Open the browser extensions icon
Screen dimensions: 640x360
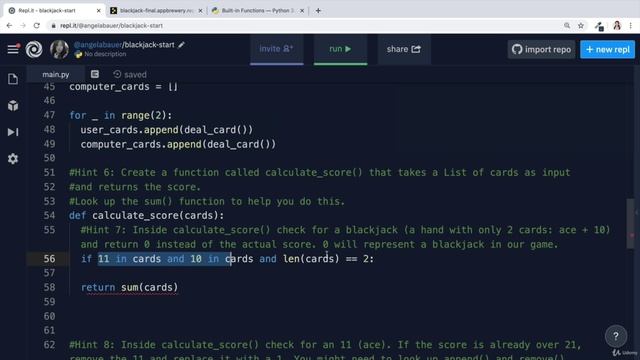599,26
